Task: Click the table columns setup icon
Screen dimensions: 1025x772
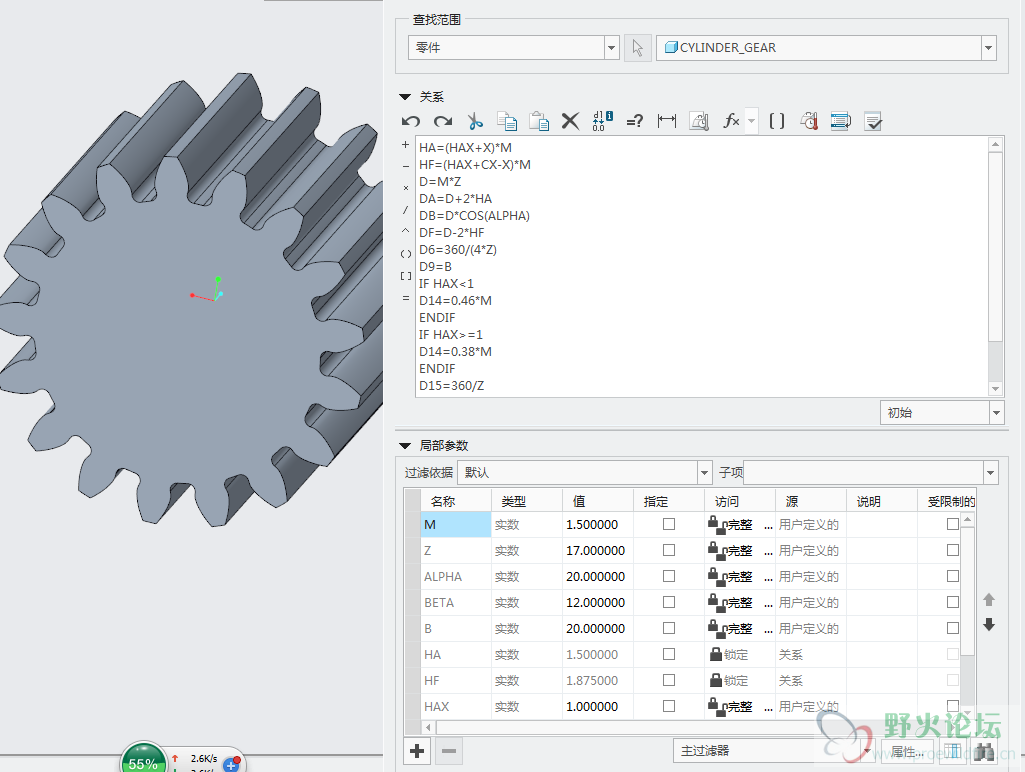Action: point(954,752)
